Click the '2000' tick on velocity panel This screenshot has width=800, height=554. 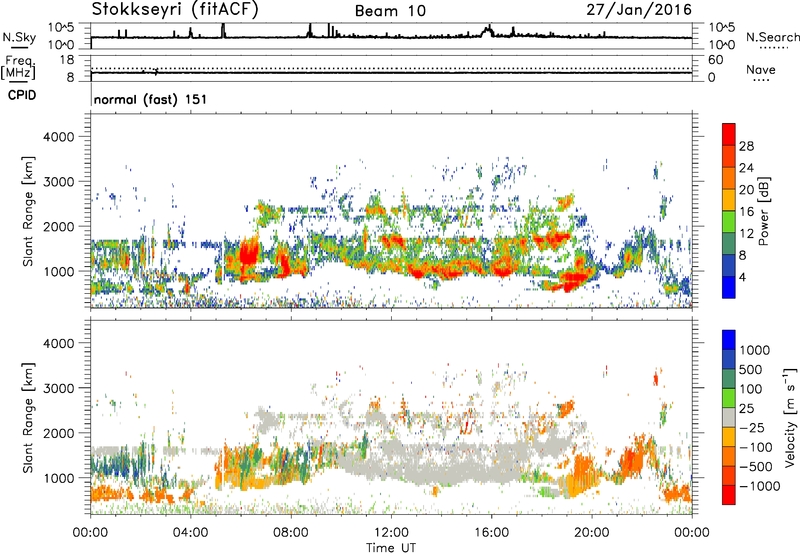tap(58, 433)
